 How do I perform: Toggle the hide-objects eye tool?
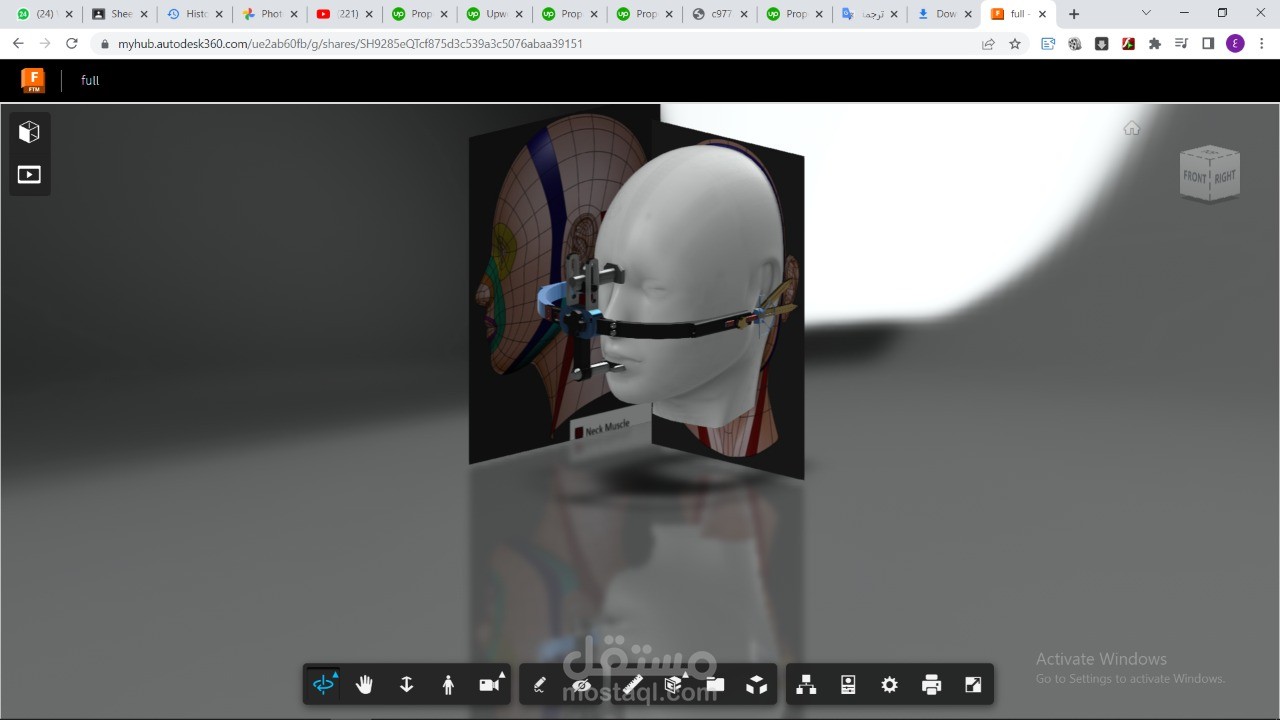[x=582, y=685]
